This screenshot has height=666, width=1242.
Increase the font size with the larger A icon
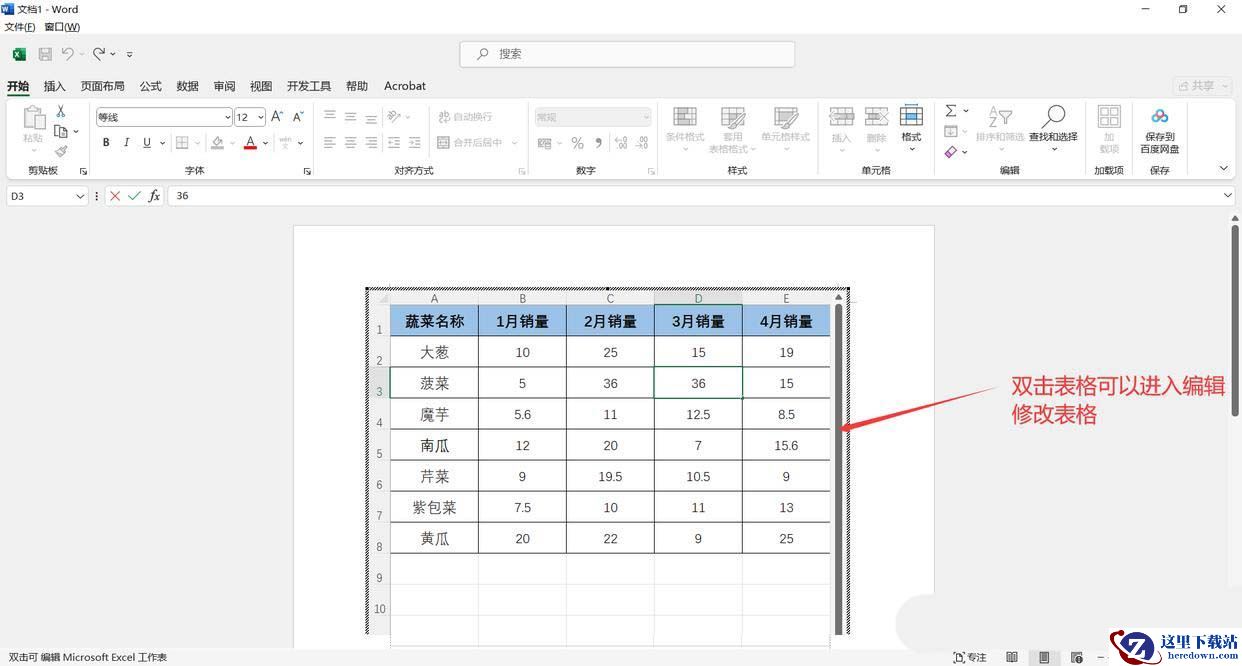[277, 117]
